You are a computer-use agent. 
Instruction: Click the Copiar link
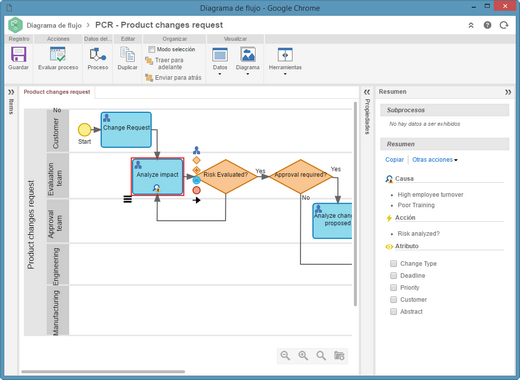[394, 160]
